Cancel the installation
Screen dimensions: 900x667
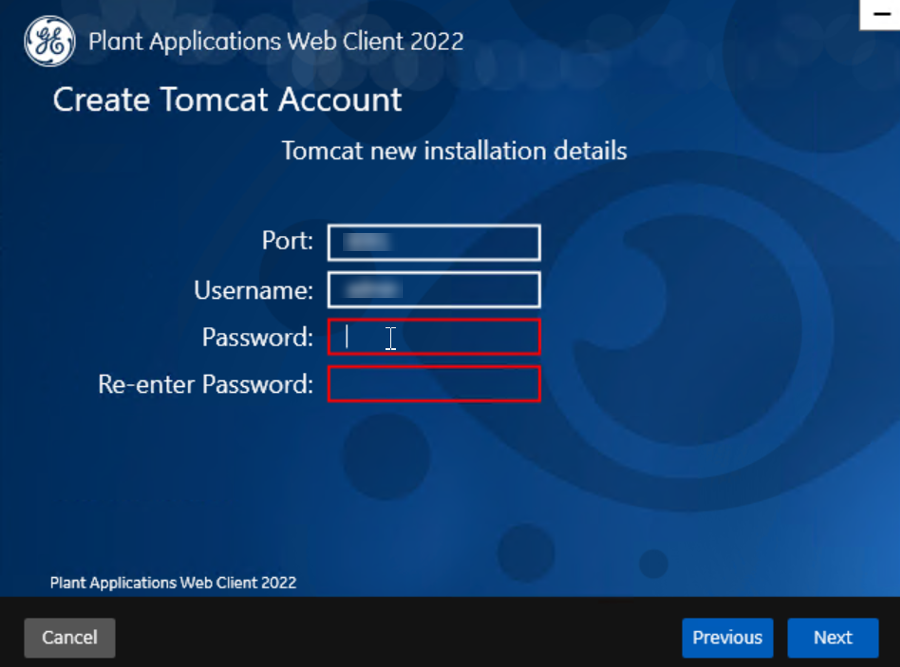(x=69, y=638)
